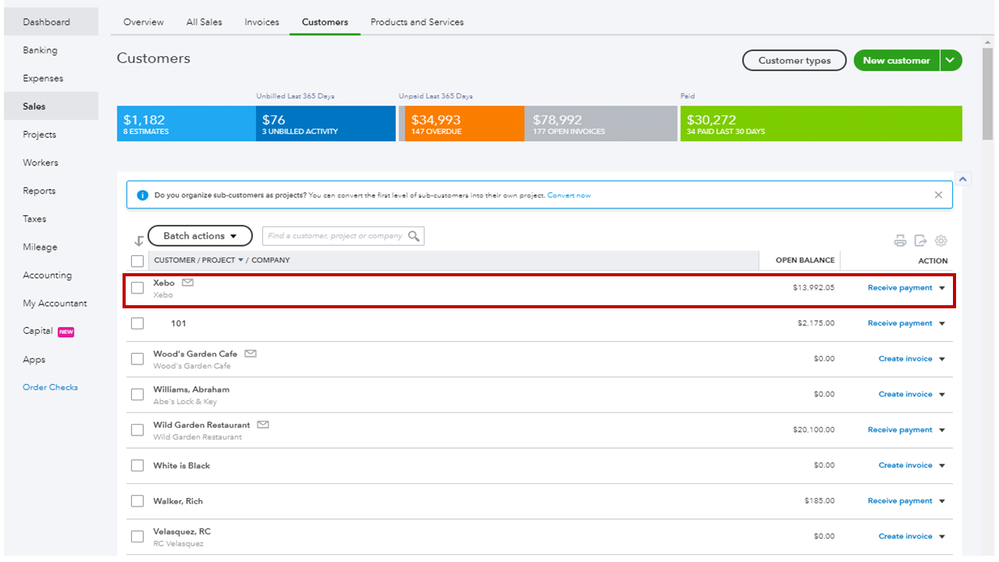
Task: Open the Walker, Rich customer name
Action: (x=178, y=501)
